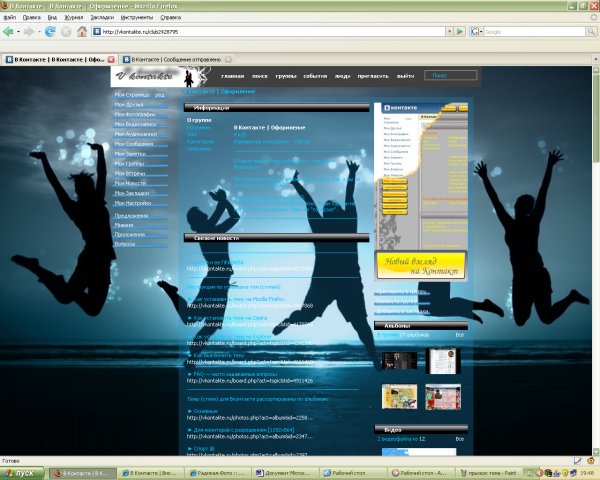Click the VK favicon in the address bar
600x480 pixels.
pyautogui.click(x=97, y=32)
